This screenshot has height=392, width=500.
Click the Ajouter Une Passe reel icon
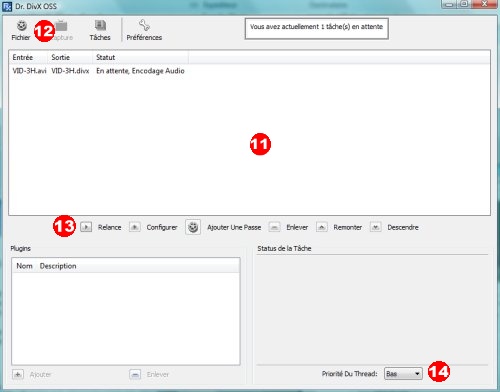193,227
